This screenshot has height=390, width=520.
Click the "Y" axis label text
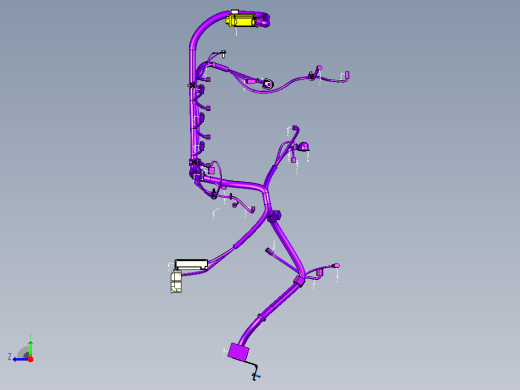pyautogui.click(x=30, y=336)
